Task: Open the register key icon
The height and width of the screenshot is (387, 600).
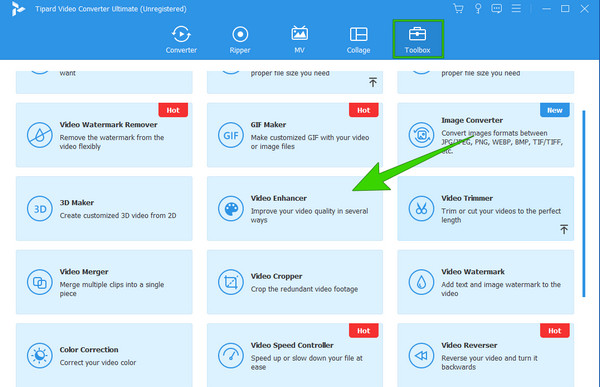Action: point(478,8)
